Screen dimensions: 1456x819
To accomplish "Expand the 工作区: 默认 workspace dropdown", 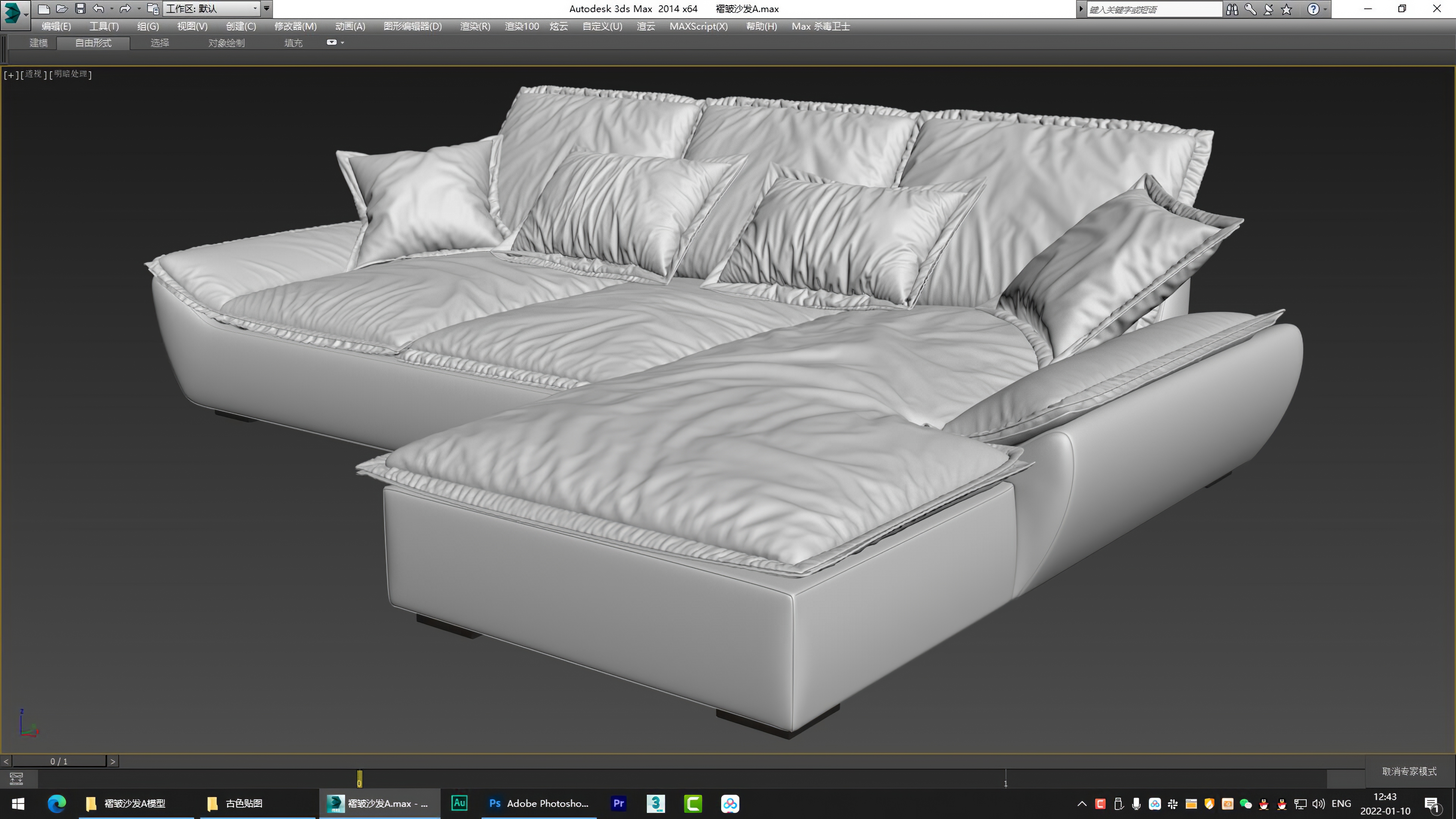I will (x=256, y=8).
